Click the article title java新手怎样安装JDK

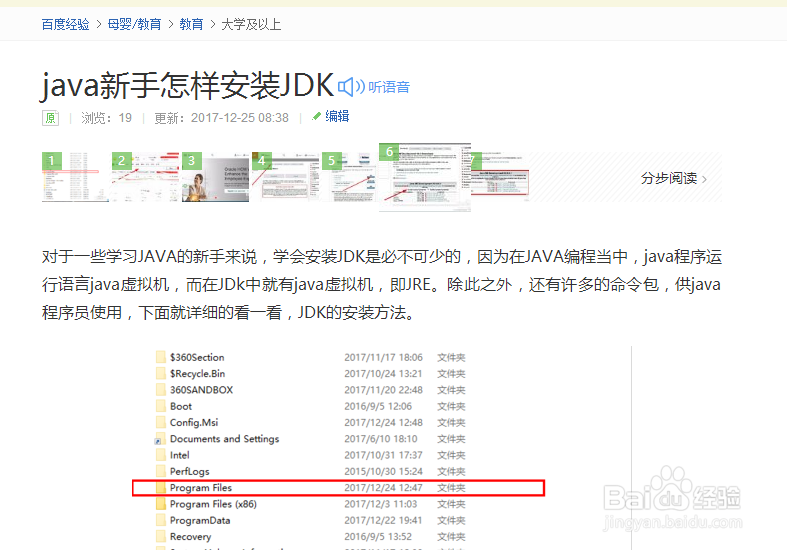[187, 85]
